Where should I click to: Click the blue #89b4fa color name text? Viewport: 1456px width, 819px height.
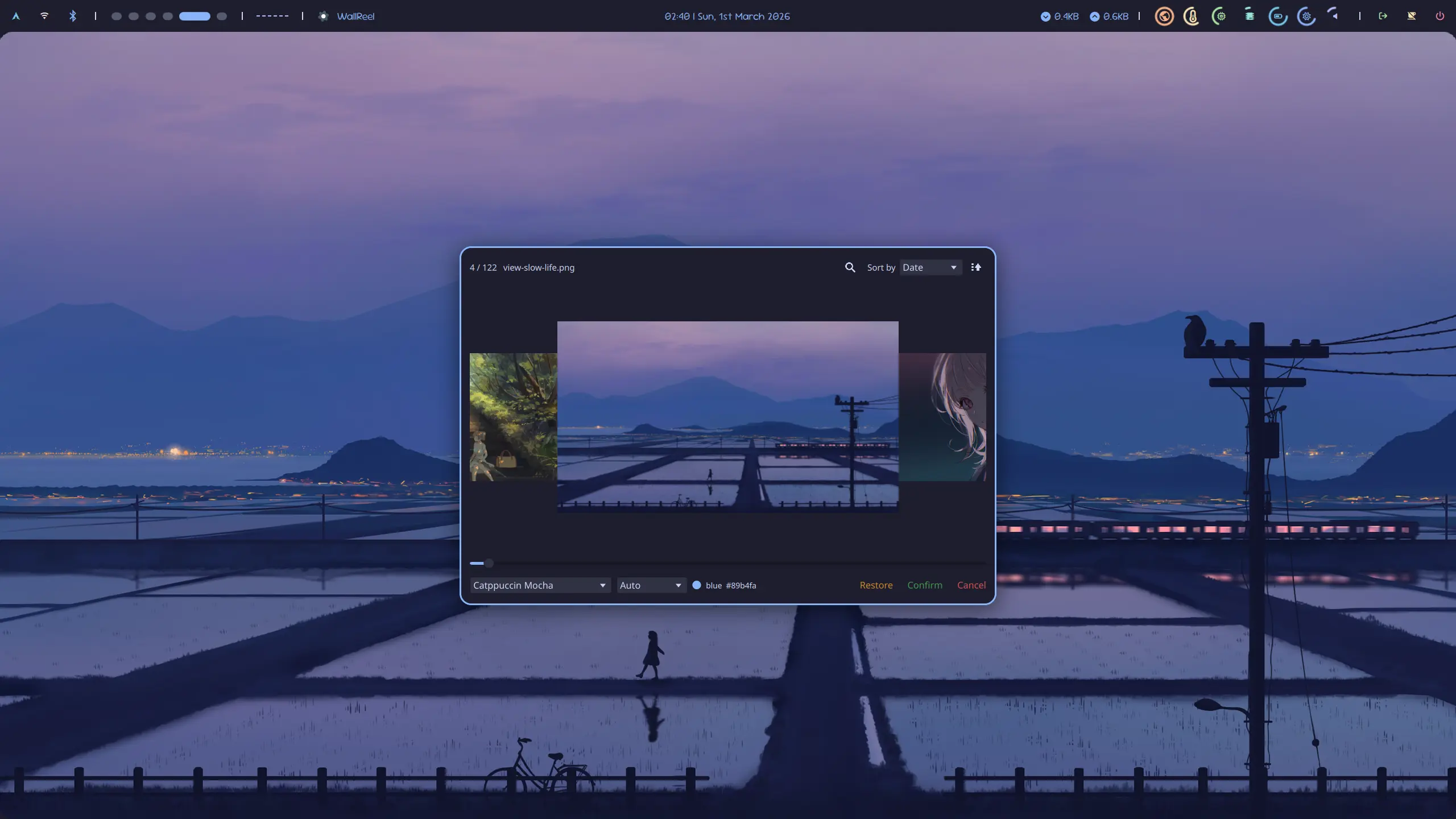[731, 585]
